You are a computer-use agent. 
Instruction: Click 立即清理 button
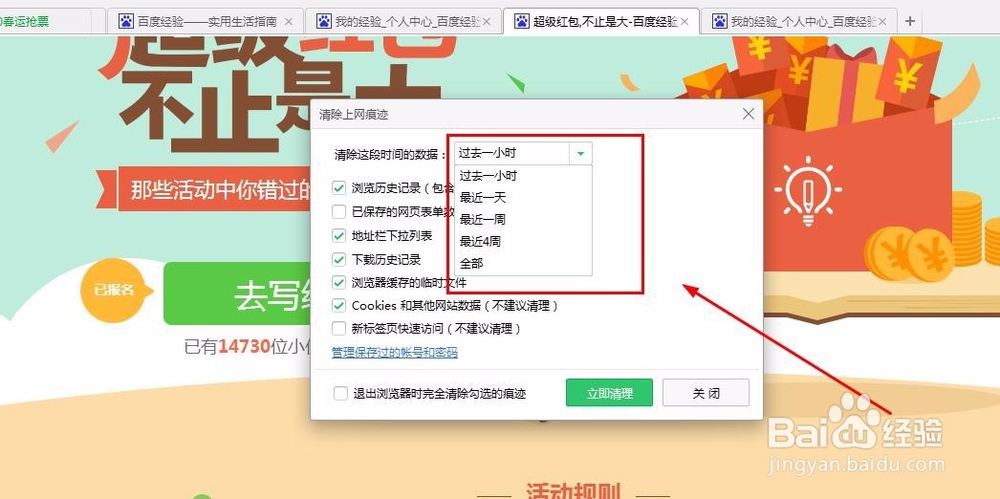pyautogui.click(x=609, y=393)
